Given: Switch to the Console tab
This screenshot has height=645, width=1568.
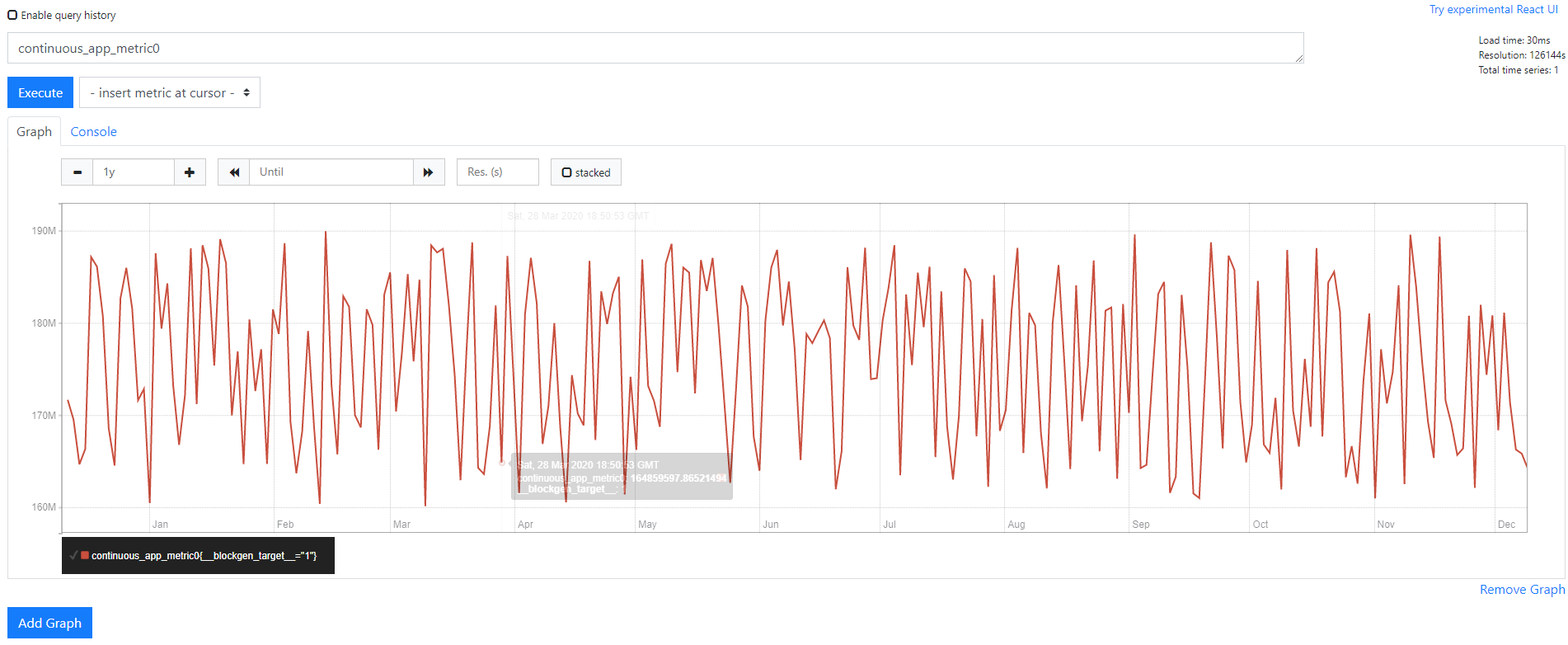Looking at the screenshot, I should [x=93, y=132].
